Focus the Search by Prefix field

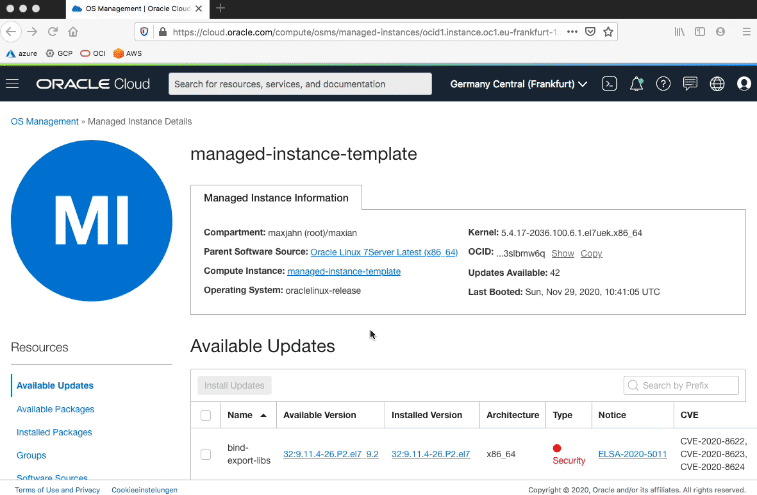click(681, 385)
